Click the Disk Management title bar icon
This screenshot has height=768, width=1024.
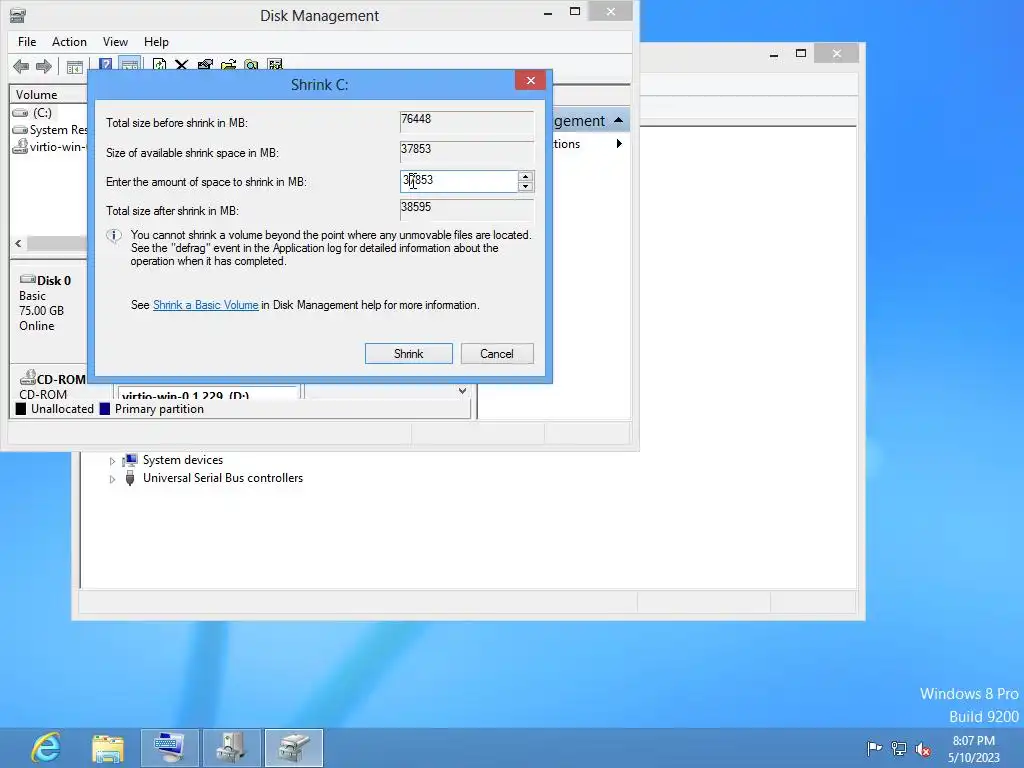[x=18, y=15]
